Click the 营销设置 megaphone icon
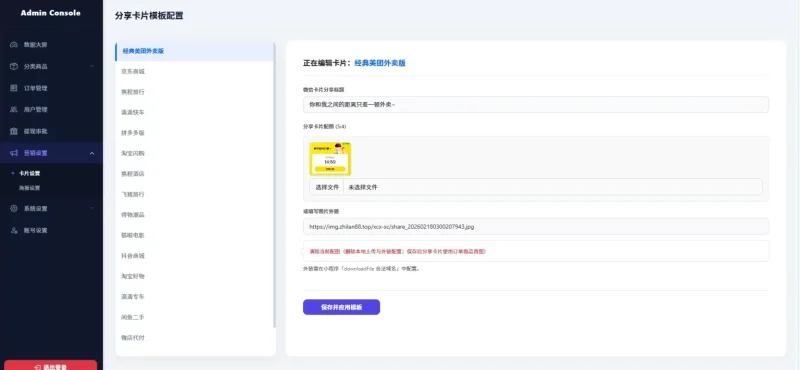This screenshot has width=800, height=370. tap(14, 153)
